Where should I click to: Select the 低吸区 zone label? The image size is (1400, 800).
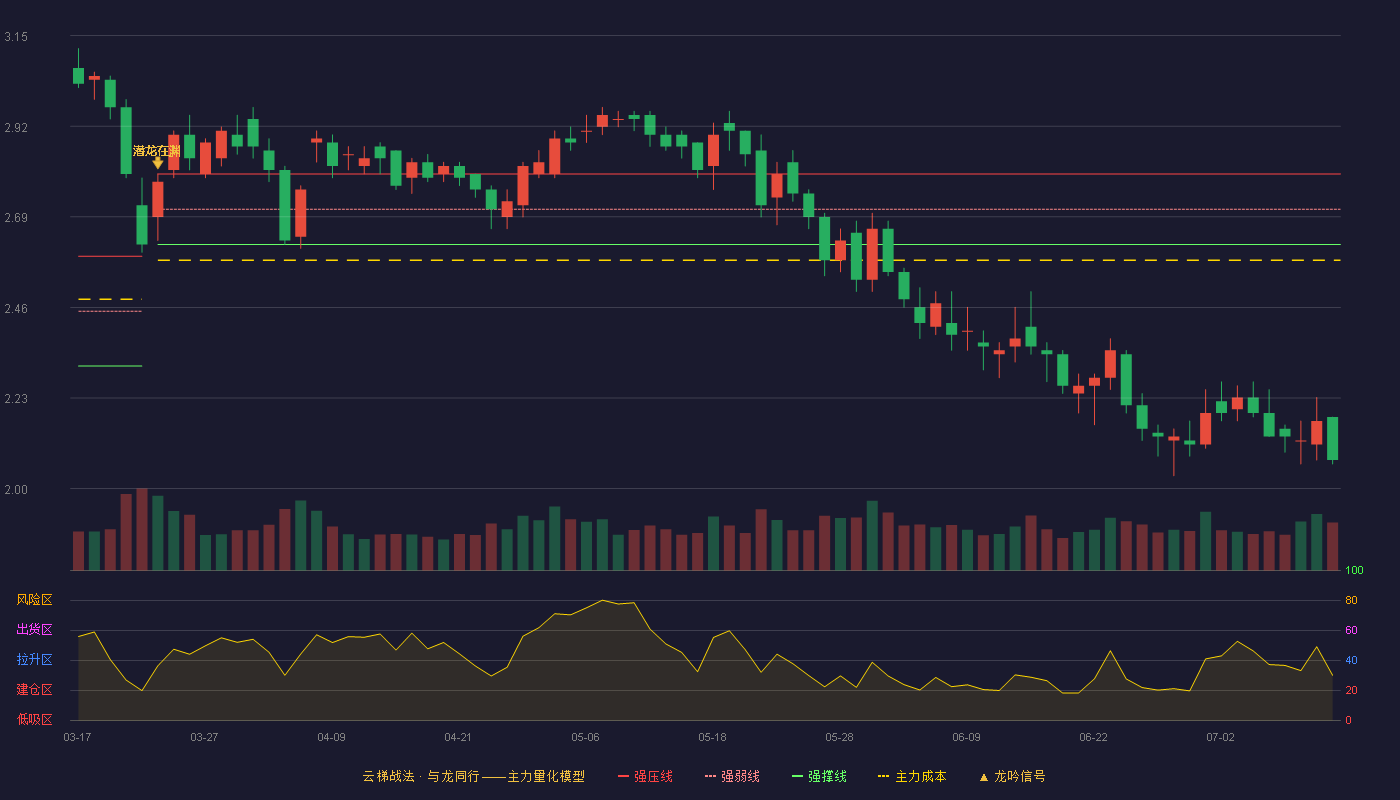(x=34, y=719)
